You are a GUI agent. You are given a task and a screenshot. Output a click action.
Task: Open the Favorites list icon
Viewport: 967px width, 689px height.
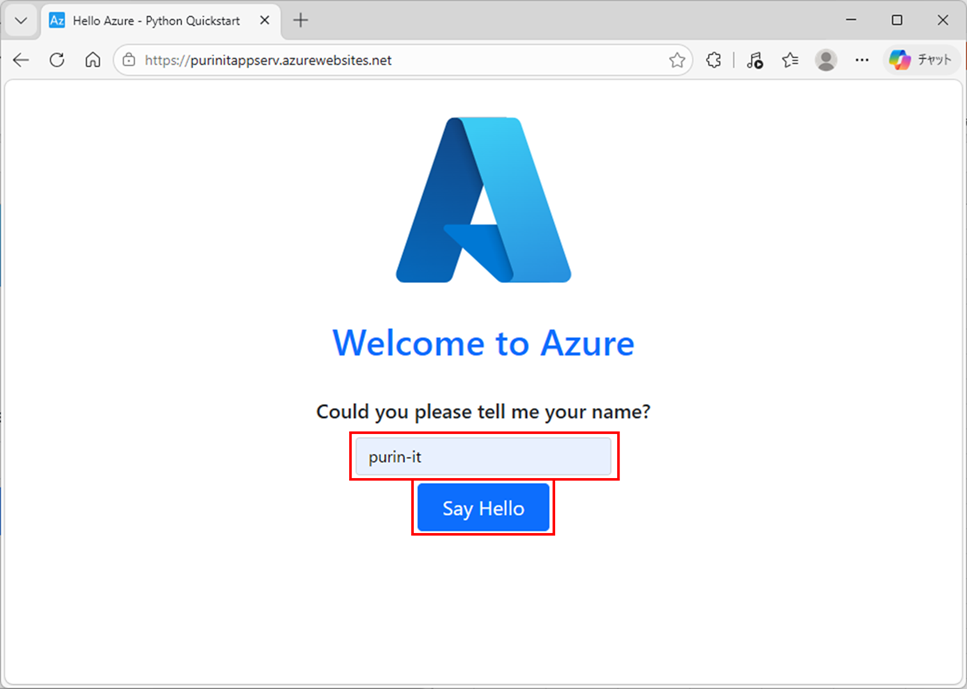[790, 60]
